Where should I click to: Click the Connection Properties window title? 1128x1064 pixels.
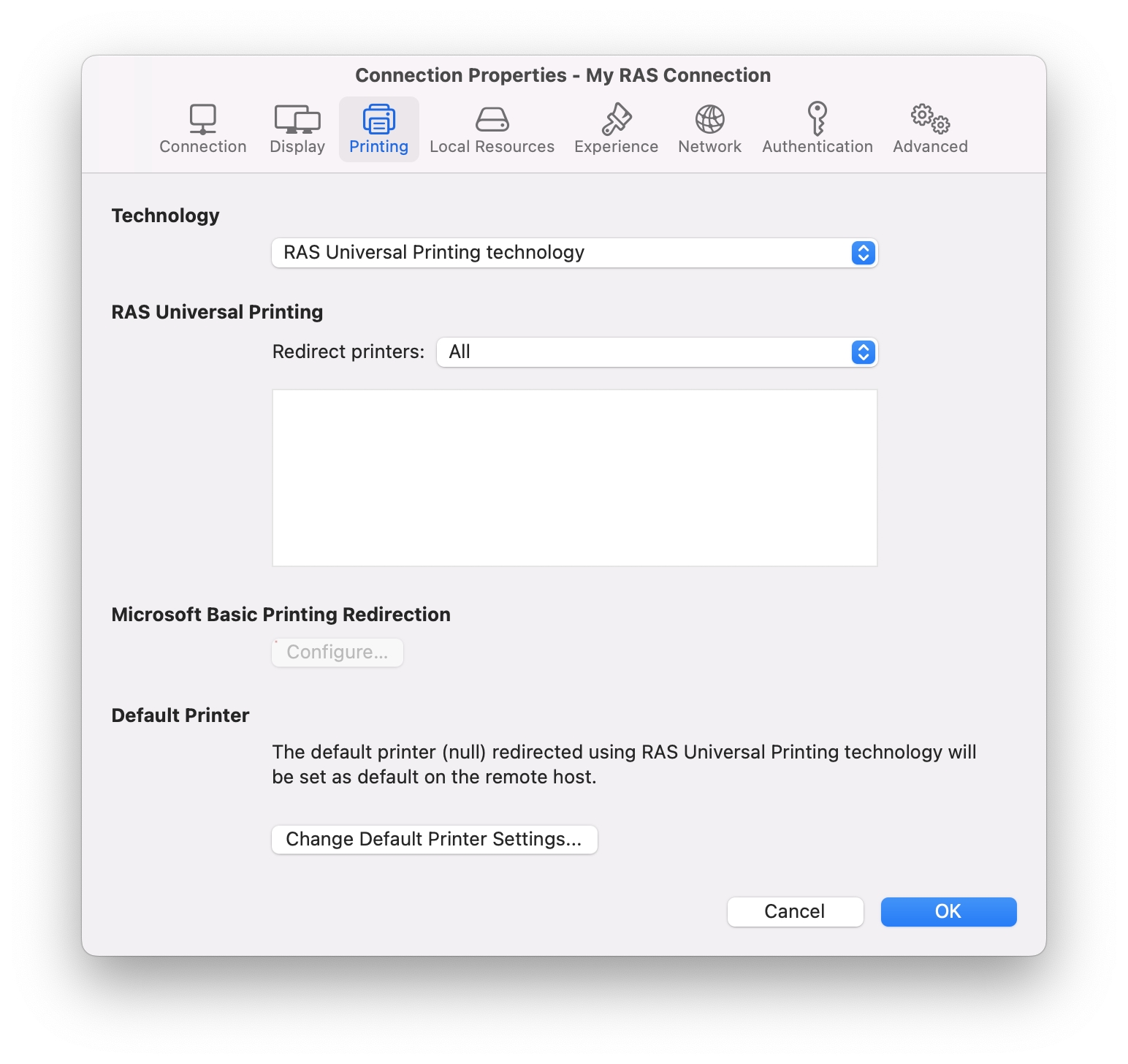(x=563, y=75)
